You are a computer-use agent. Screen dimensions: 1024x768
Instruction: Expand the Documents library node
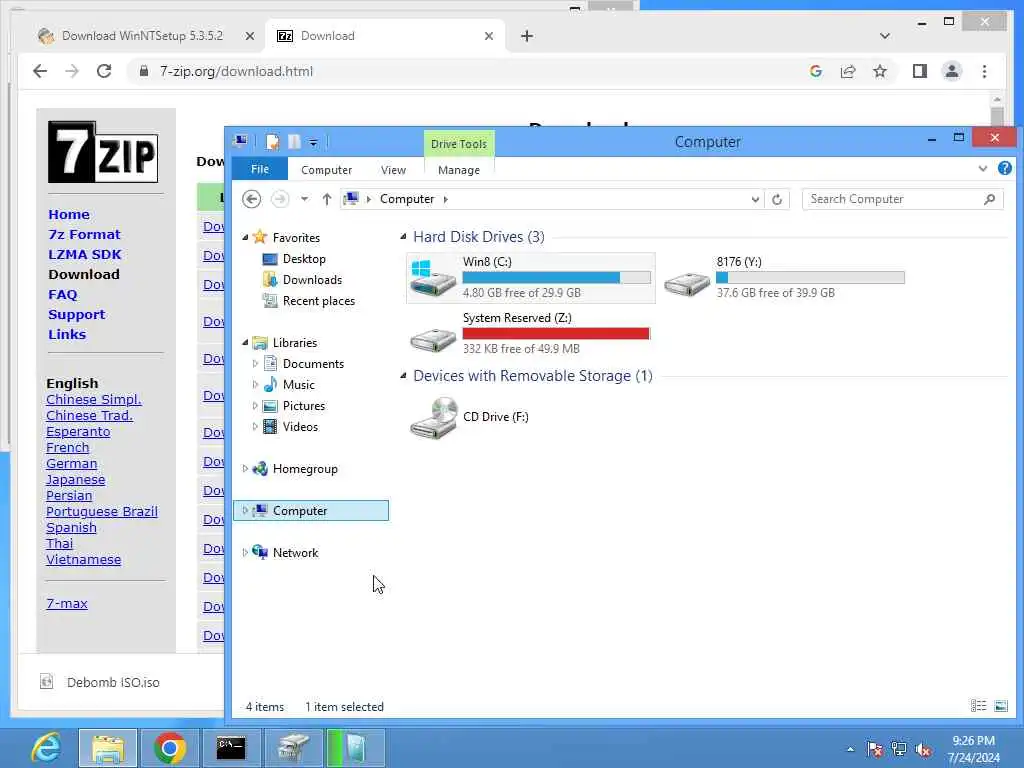[x=255, y=364]
